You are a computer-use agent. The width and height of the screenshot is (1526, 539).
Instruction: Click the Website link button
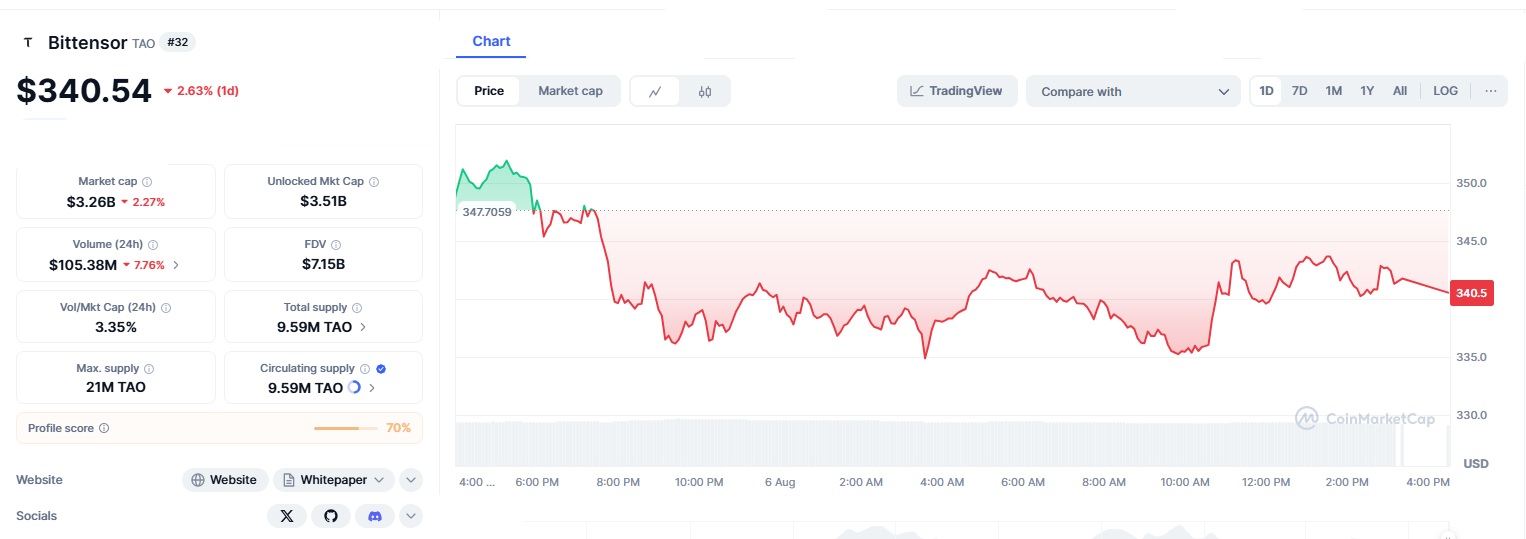pos(225,480)
